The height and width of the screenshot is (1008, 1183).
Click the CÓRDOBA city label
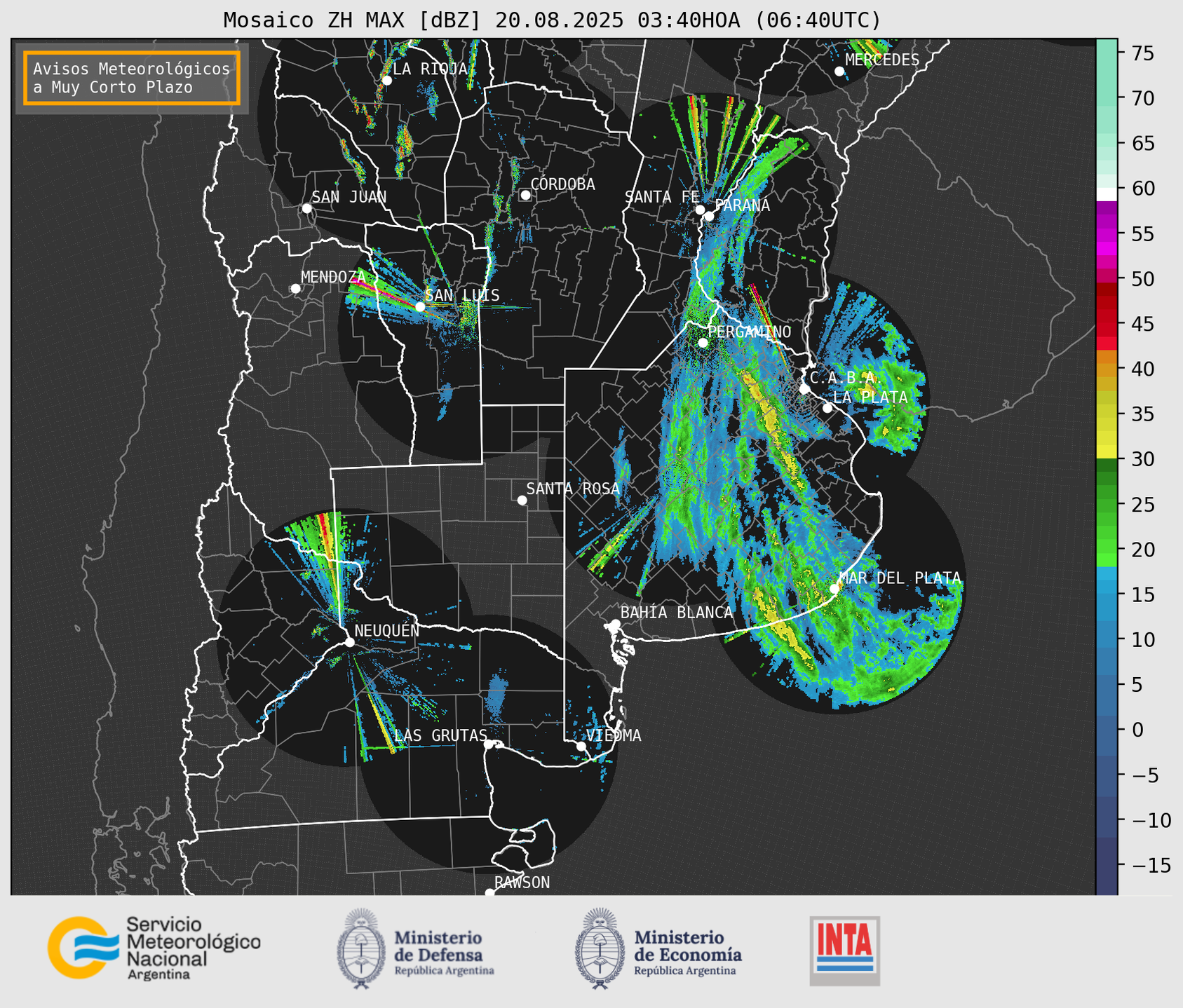point(562,184)
